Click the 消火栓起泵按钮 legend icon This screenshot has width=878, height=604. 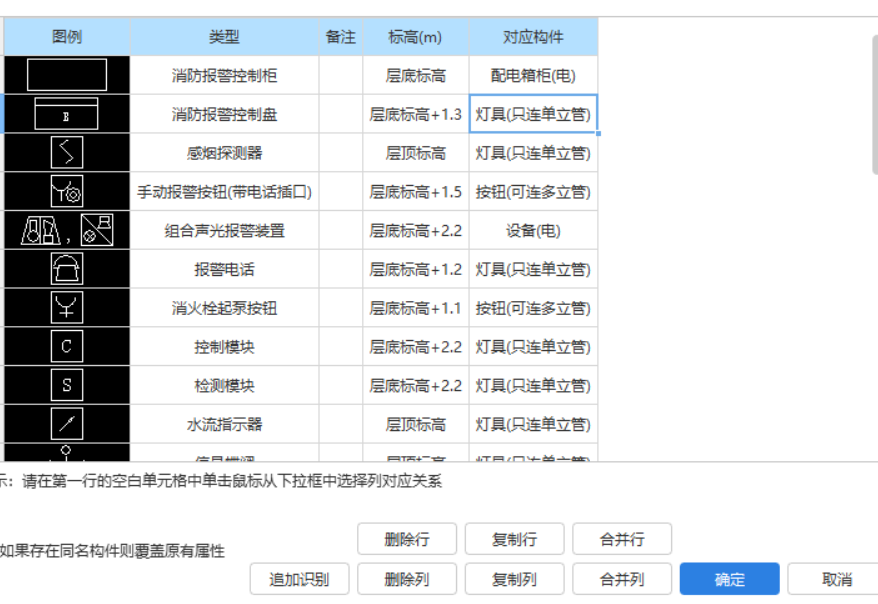(x=67, y=307)
